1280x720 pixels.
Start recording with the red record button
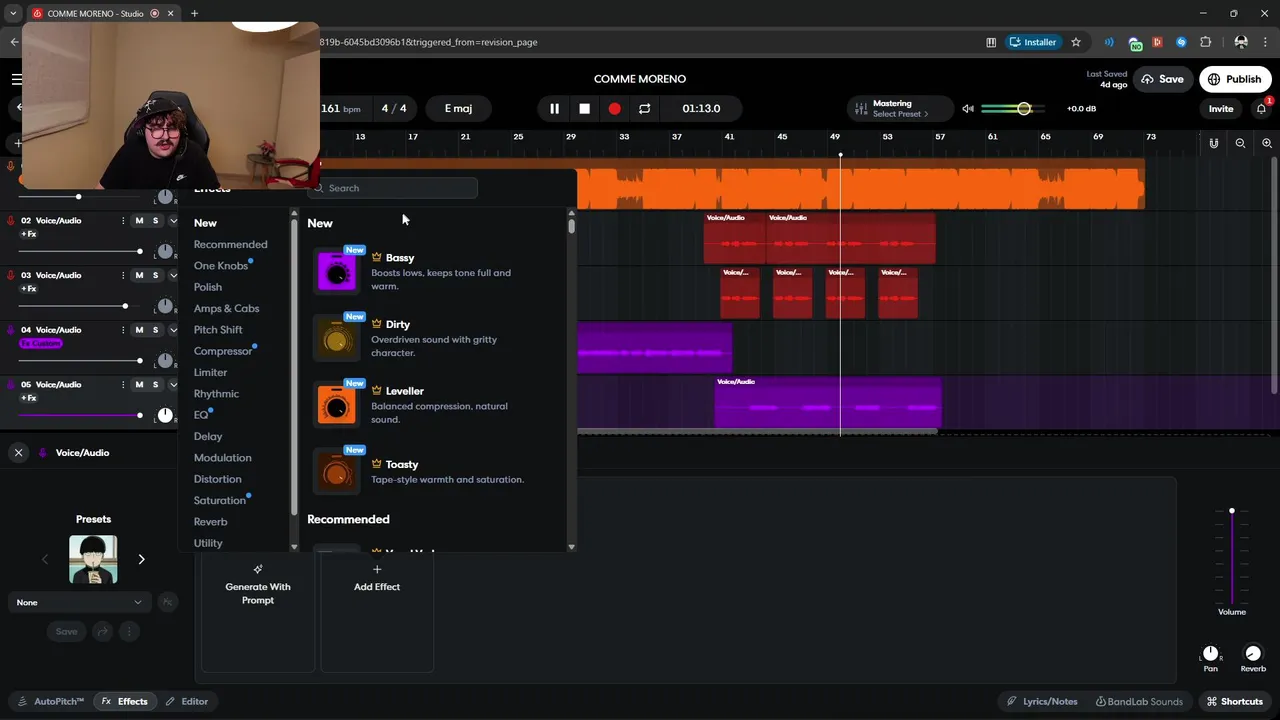[x=614, y=108]
